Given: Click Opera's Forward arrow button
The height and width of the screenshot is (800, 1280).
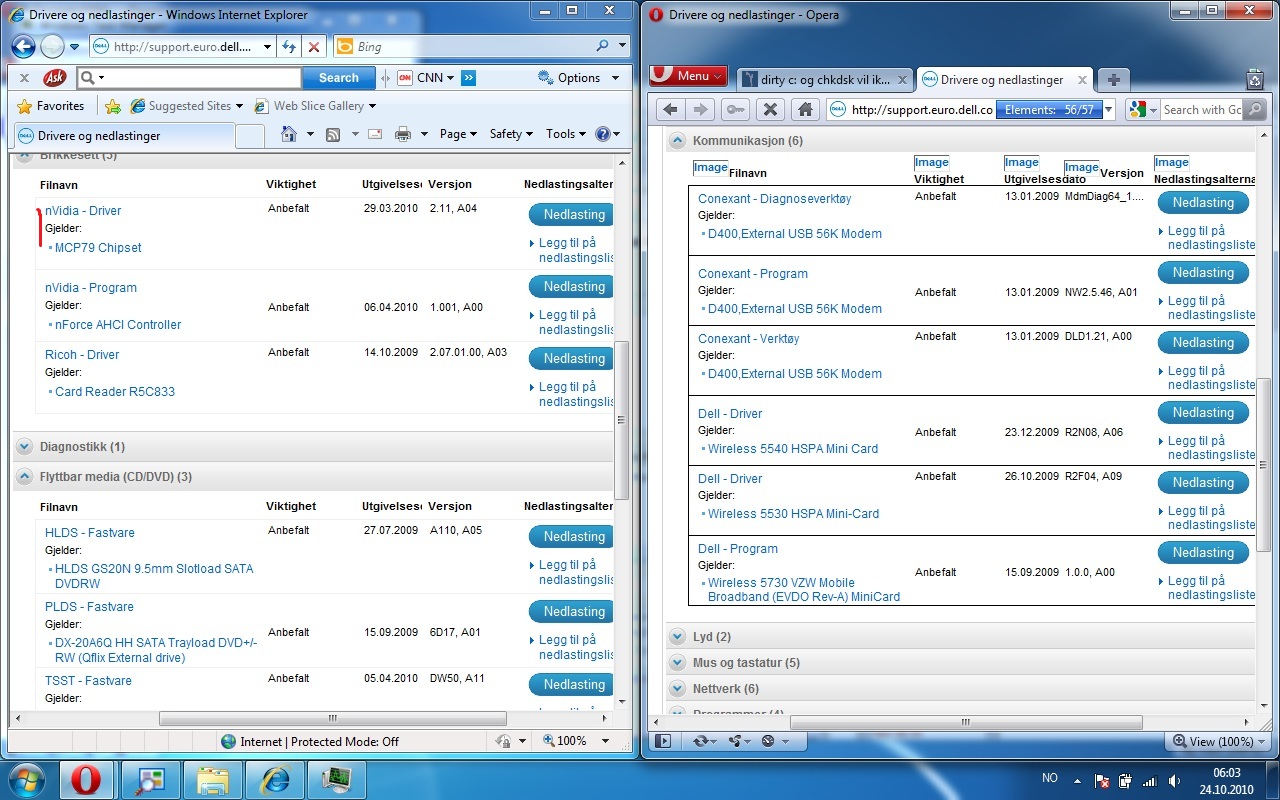Looking at the screenshot, I should click(x=701, y=110).
